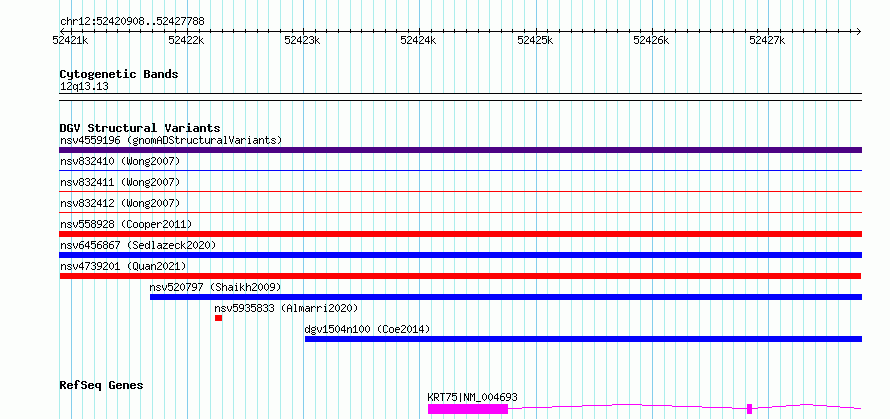Click the small red nsv5935833 variant marker
Viewport: 890px width, 419px height.
(219, 318)
